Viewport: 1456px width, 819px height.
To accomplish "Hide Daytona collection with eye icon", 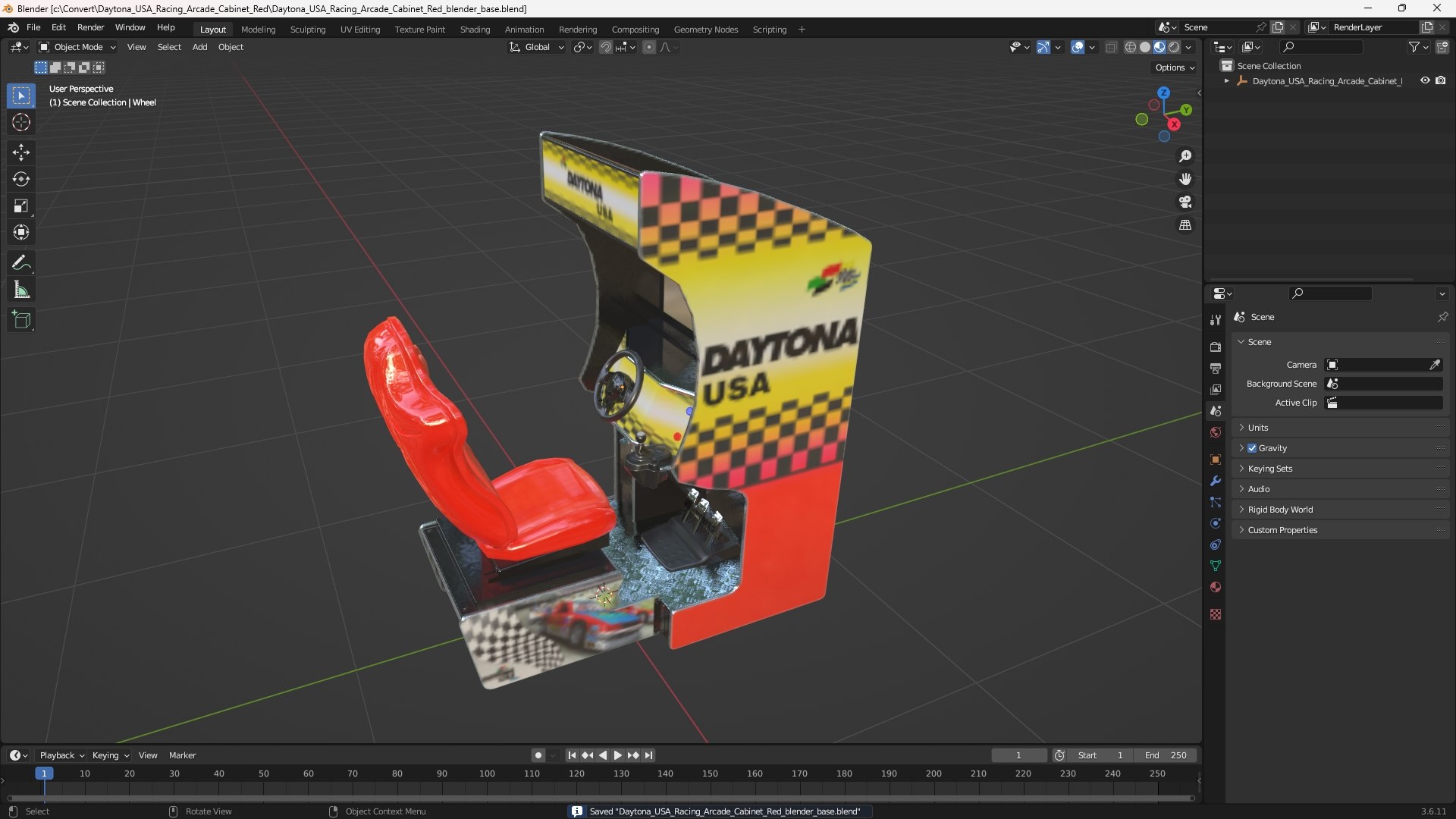I will 1425,80.
